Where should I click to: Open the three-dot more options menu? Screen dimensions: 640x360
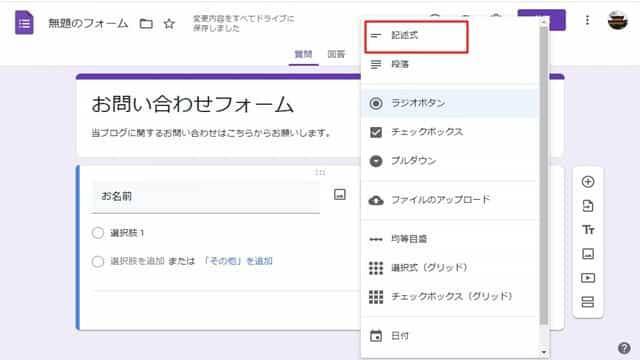(587, 20)
